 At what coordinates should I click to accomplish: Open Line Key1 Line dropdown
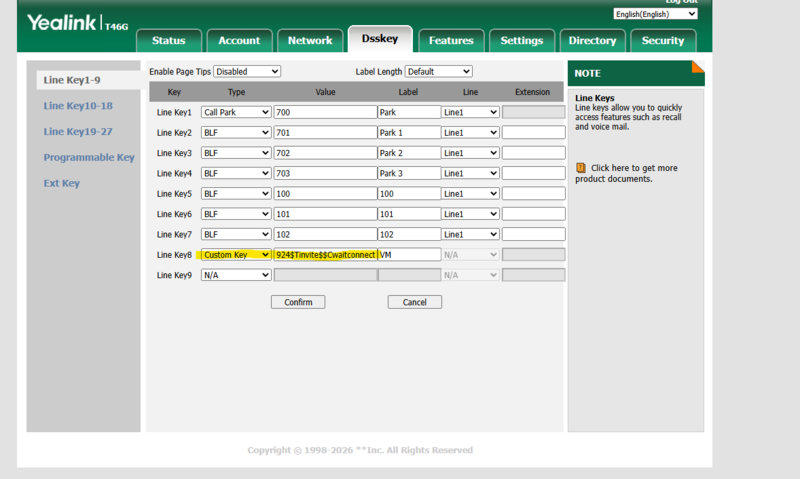tap(470, 112)
